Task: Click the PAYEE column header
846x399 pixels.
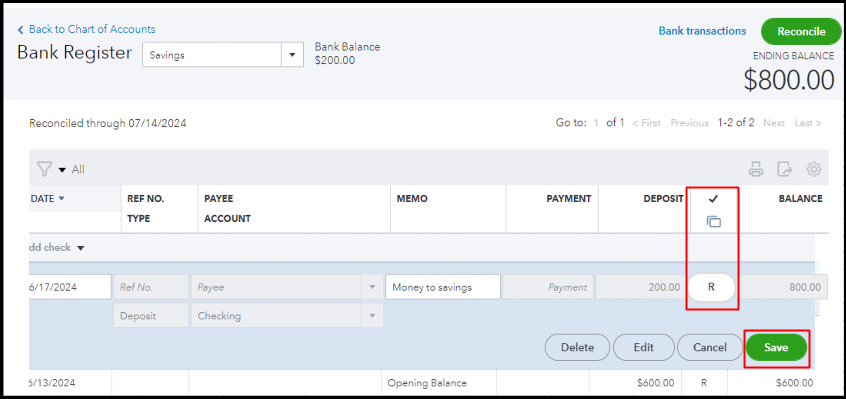Action: [x=219, y=199]
